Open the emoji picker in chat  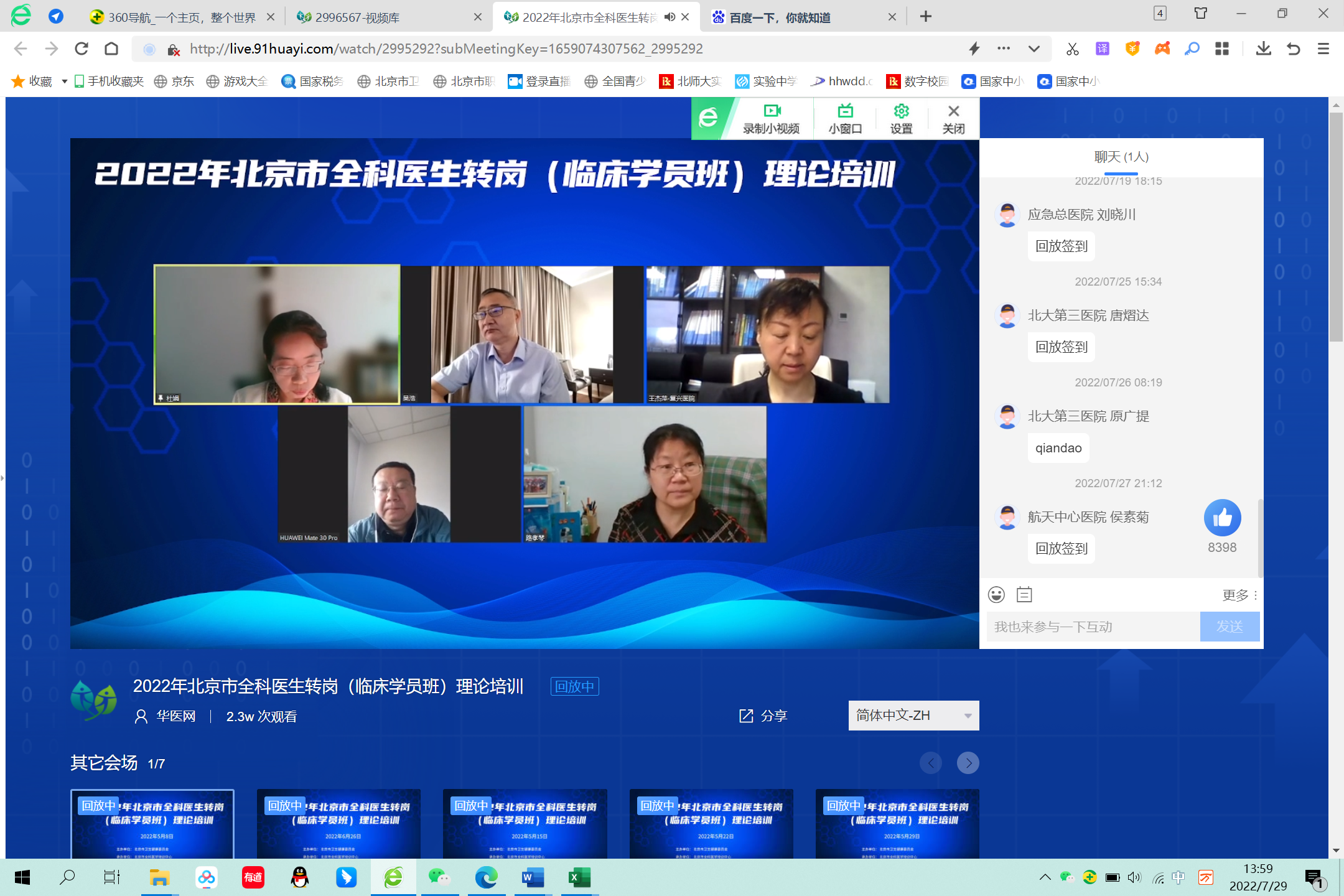tap(997, 594)
